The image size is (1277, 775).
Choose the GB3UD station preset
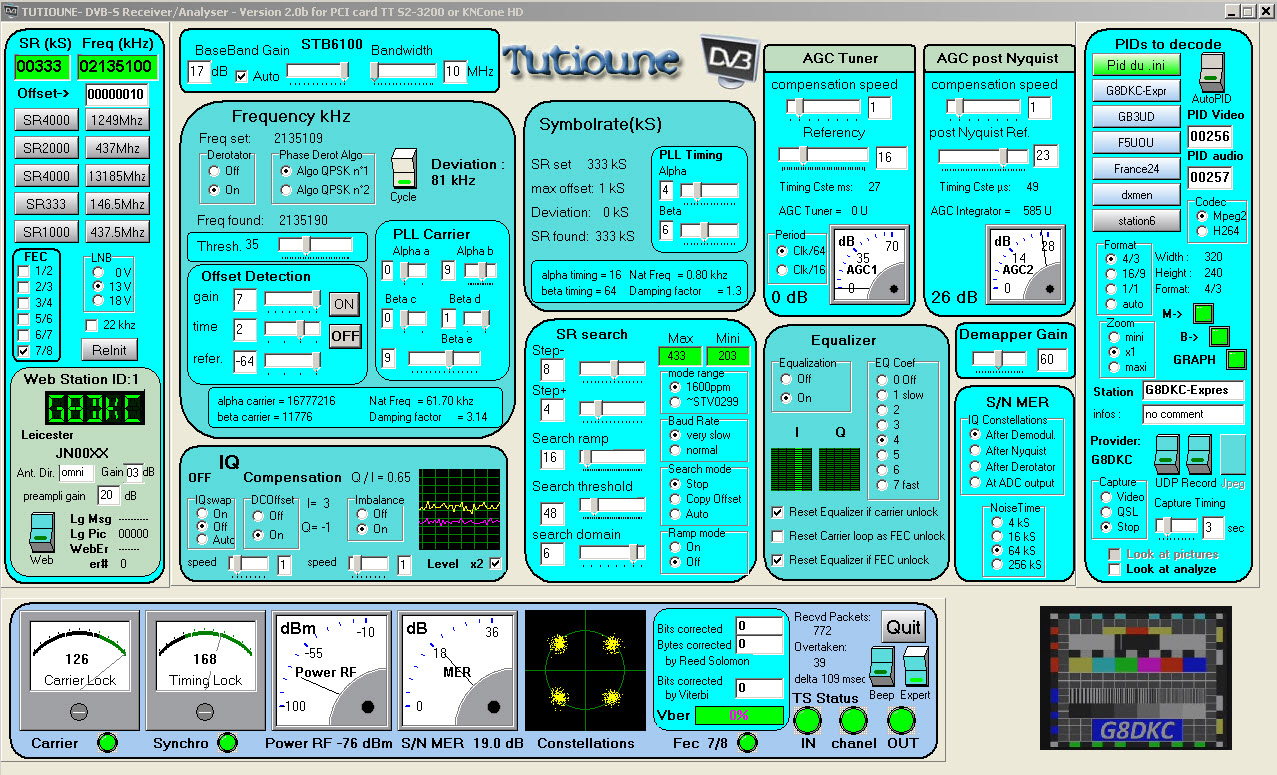(x=1136, y=116)
